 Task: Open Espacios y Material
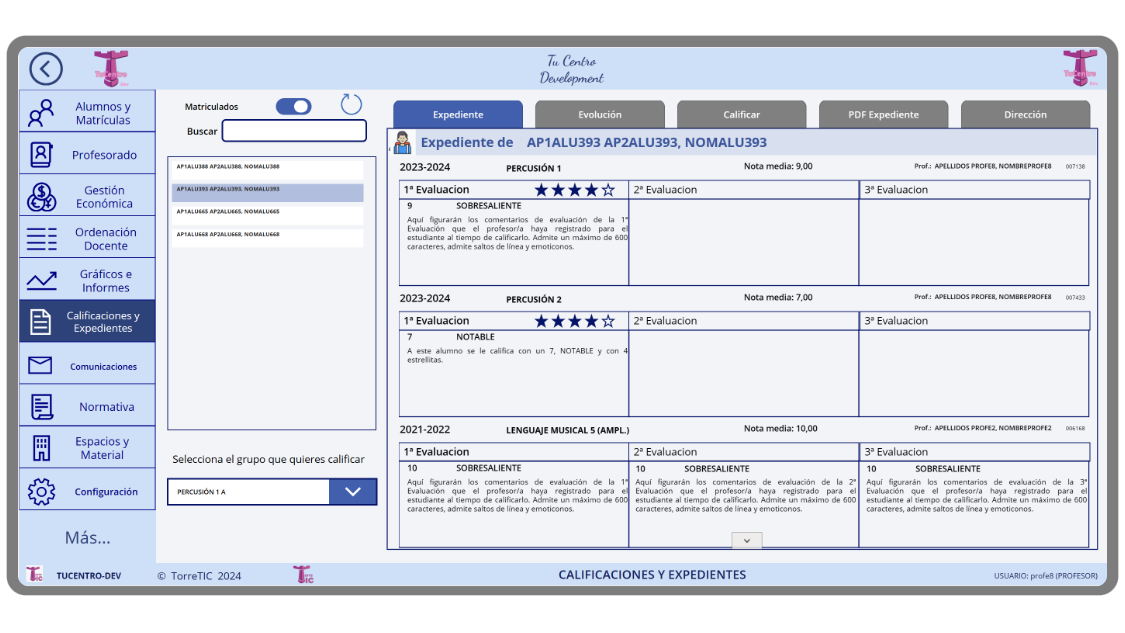(88, 448)
